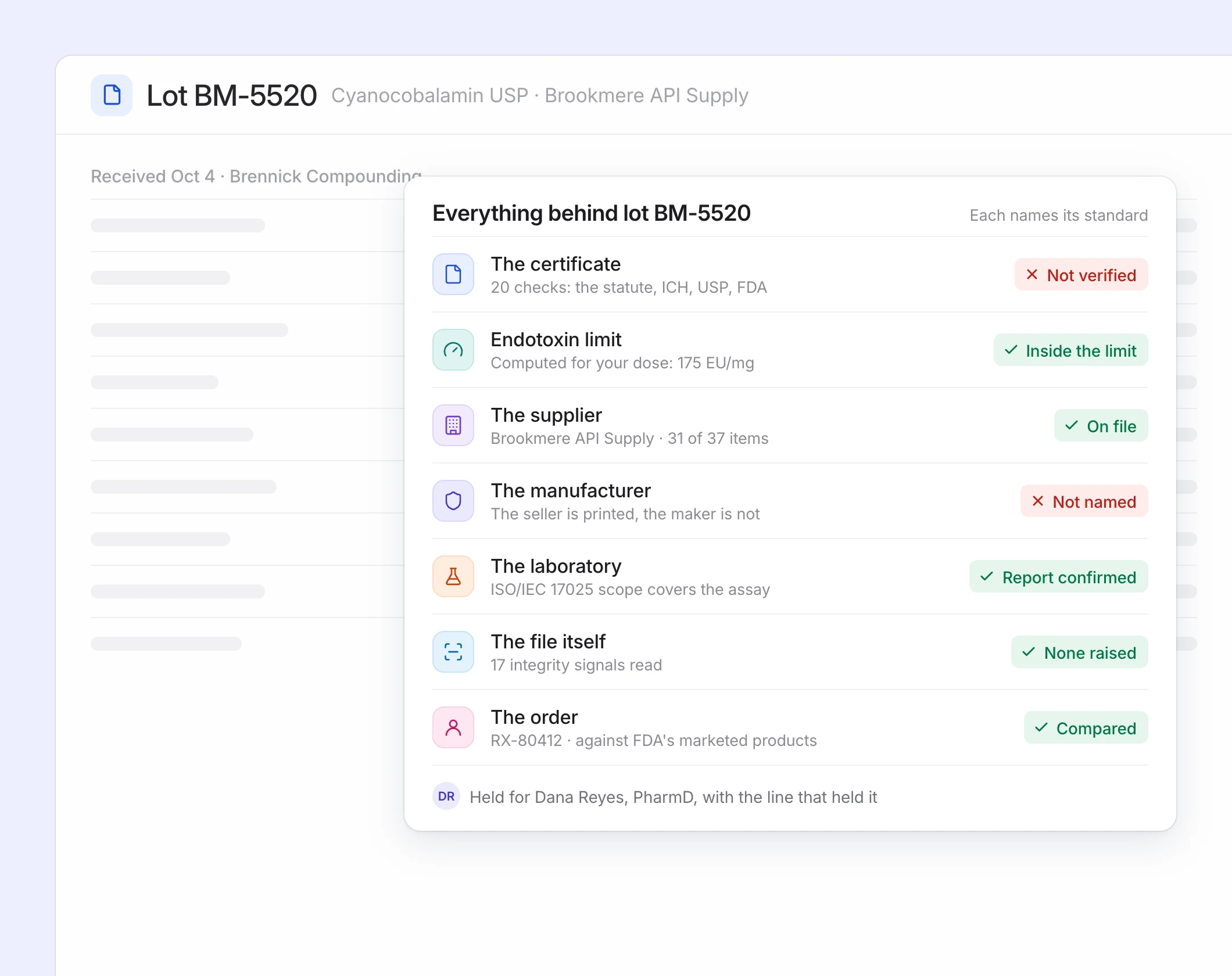Click the Each names its standard note
Viewport: 1232px width, 976px height.
coord(1059,216)
